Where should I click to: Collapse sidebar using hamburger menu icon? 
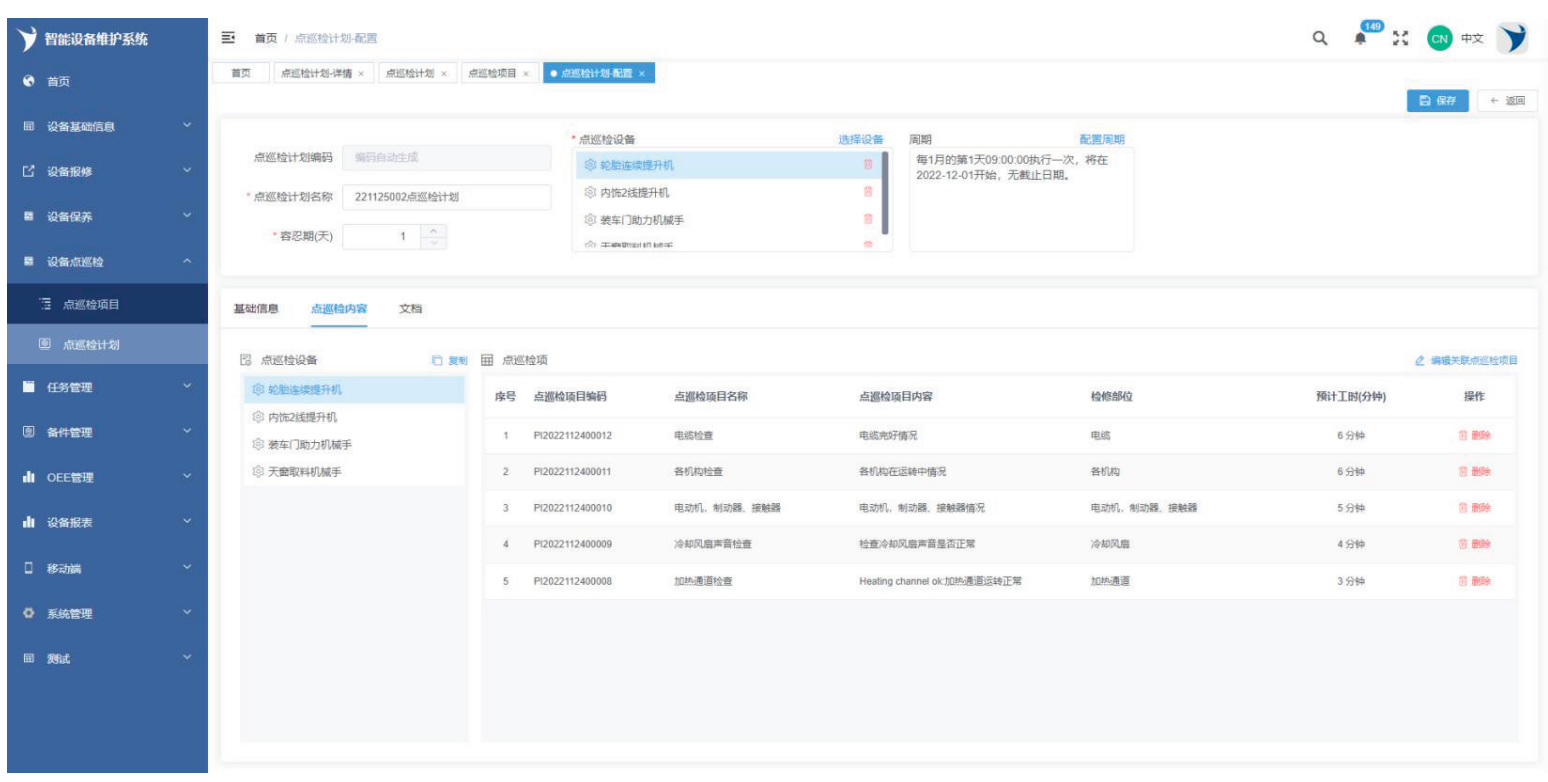[228, 38]
